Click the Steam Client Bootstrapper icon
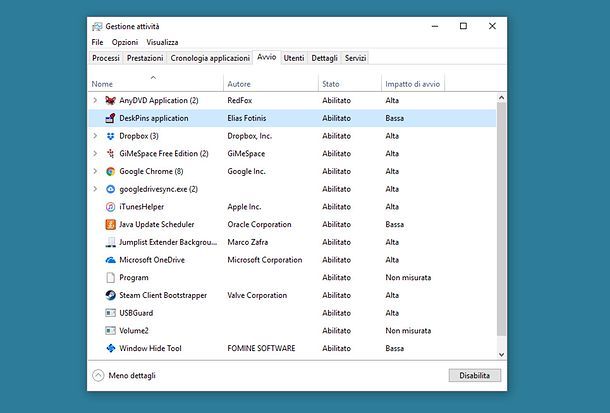The height and width of the screenshot is (413, 610). 110,295
